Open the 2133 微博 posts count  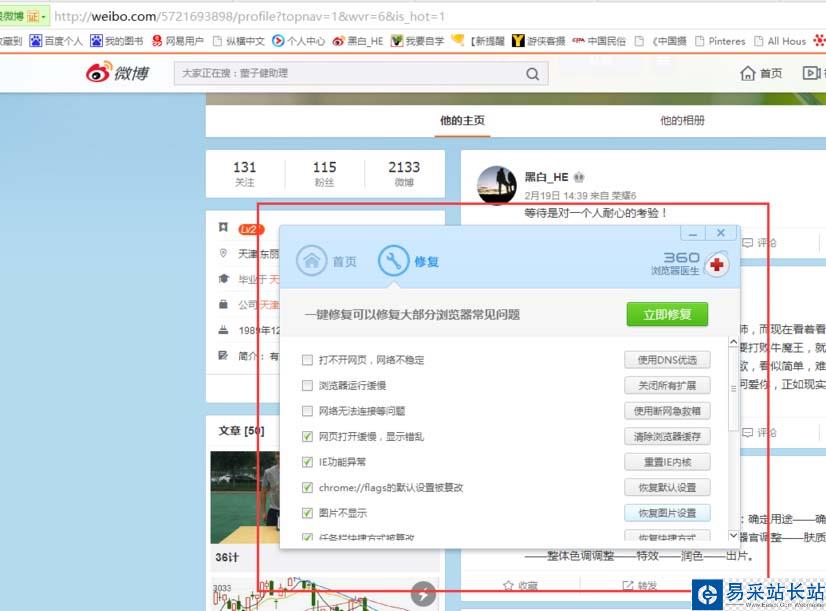(404, 174)
